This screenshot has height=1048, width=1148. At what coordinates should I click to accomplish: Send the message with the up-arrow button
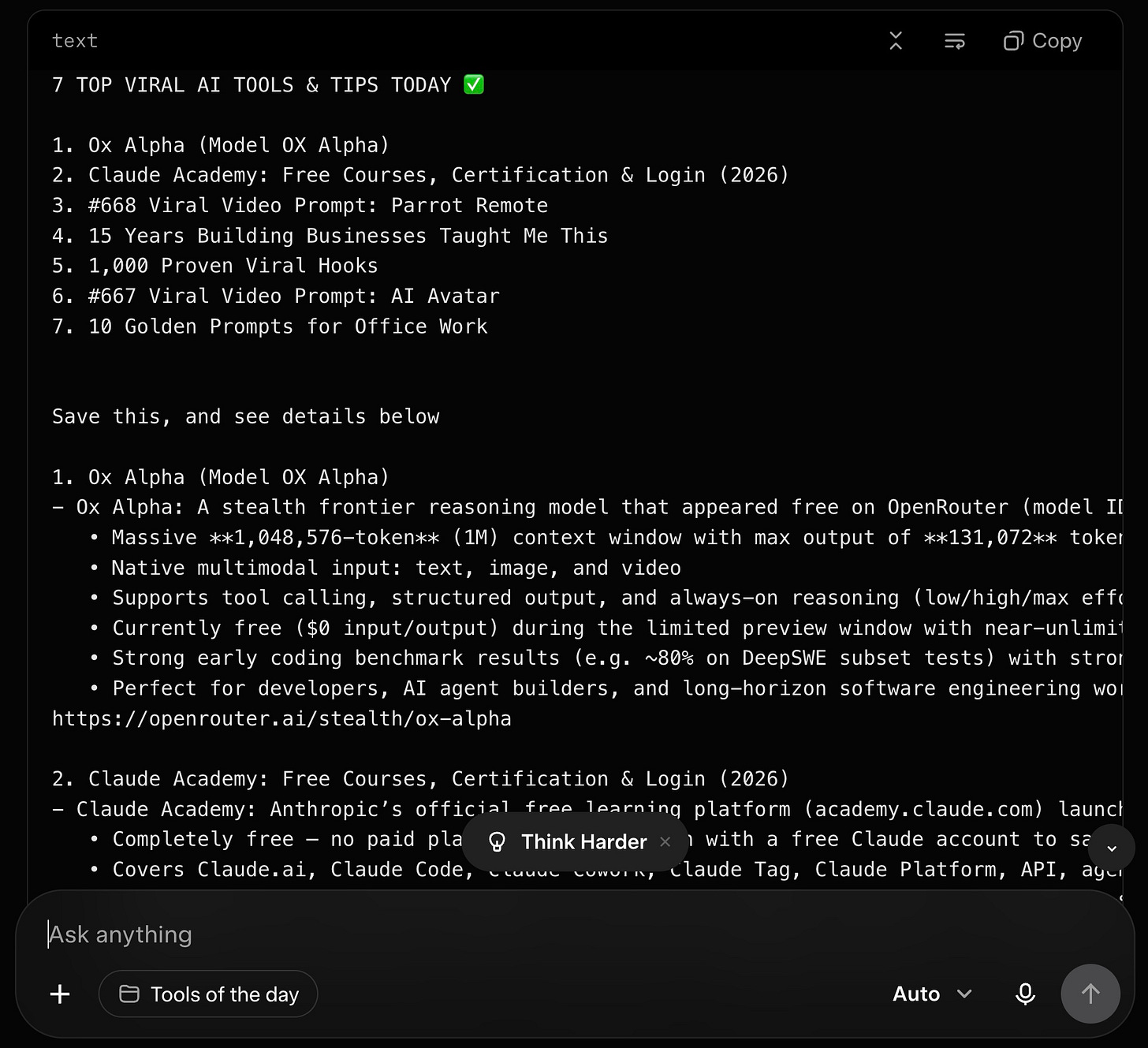point(1090,994)
